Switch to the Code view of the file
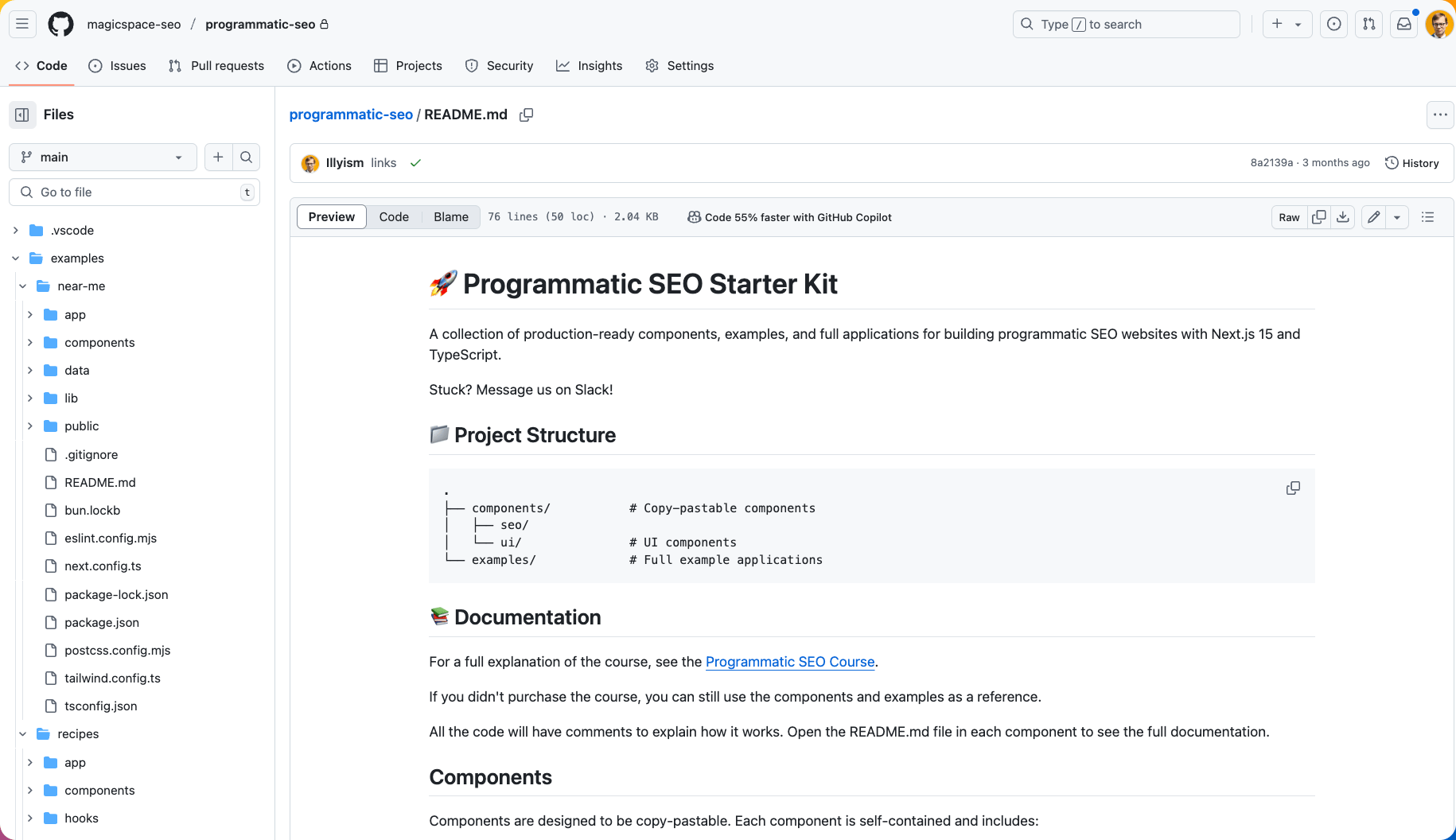Viewport: 1456px width, 840px height. tap(394, 217)
